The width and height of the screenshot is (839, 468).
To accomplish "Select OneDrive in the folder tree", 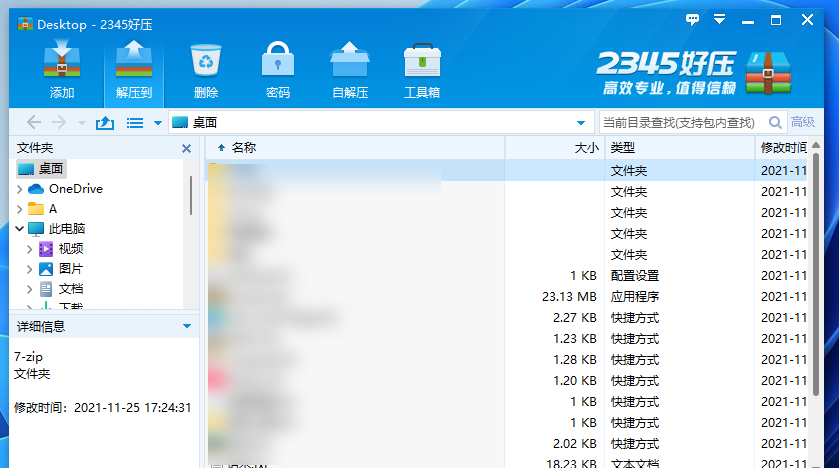I will 65,189.
